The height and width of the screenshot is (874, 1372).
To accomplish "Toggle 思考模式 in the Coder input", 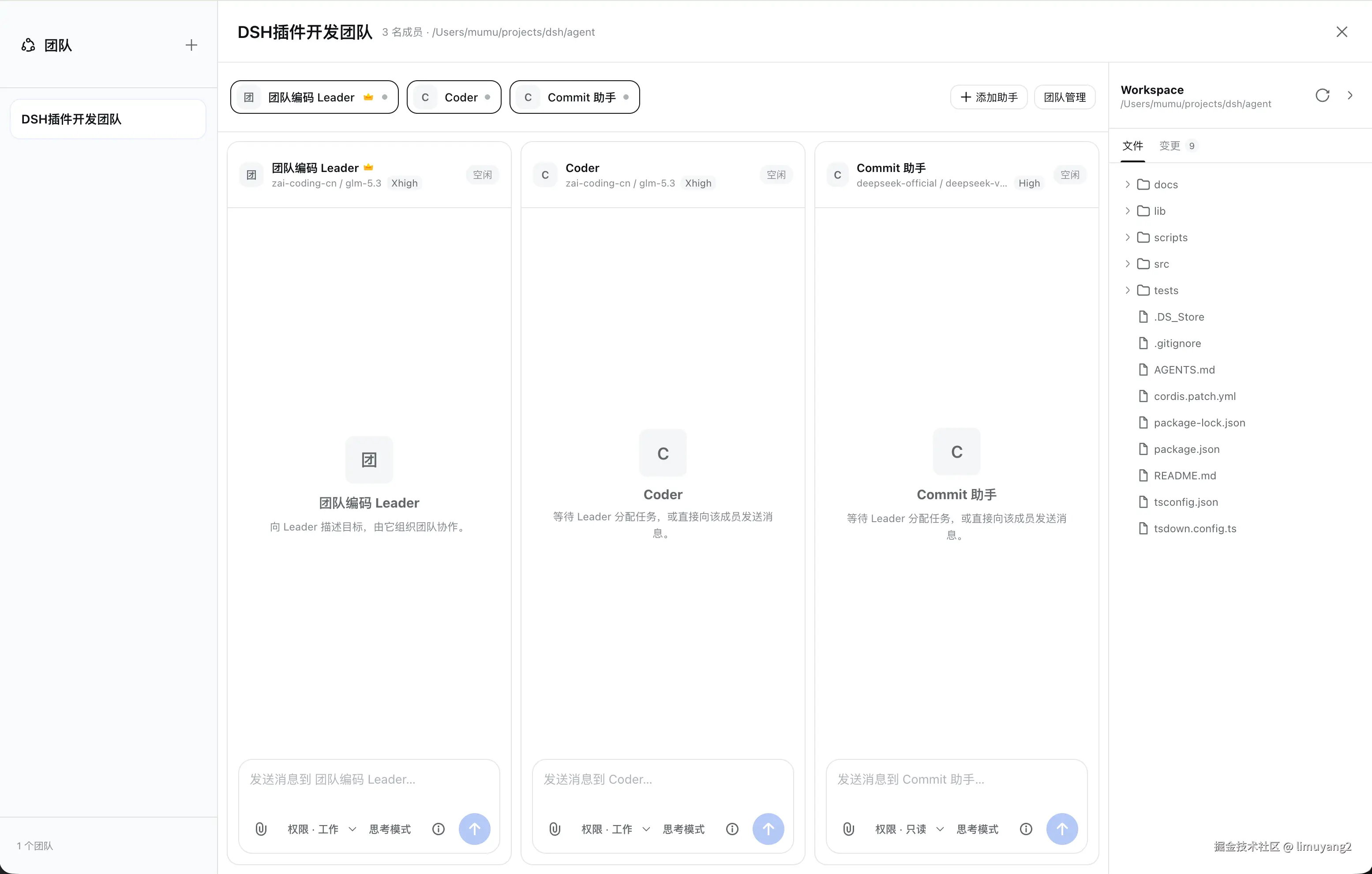I will (x=684, y=829).
